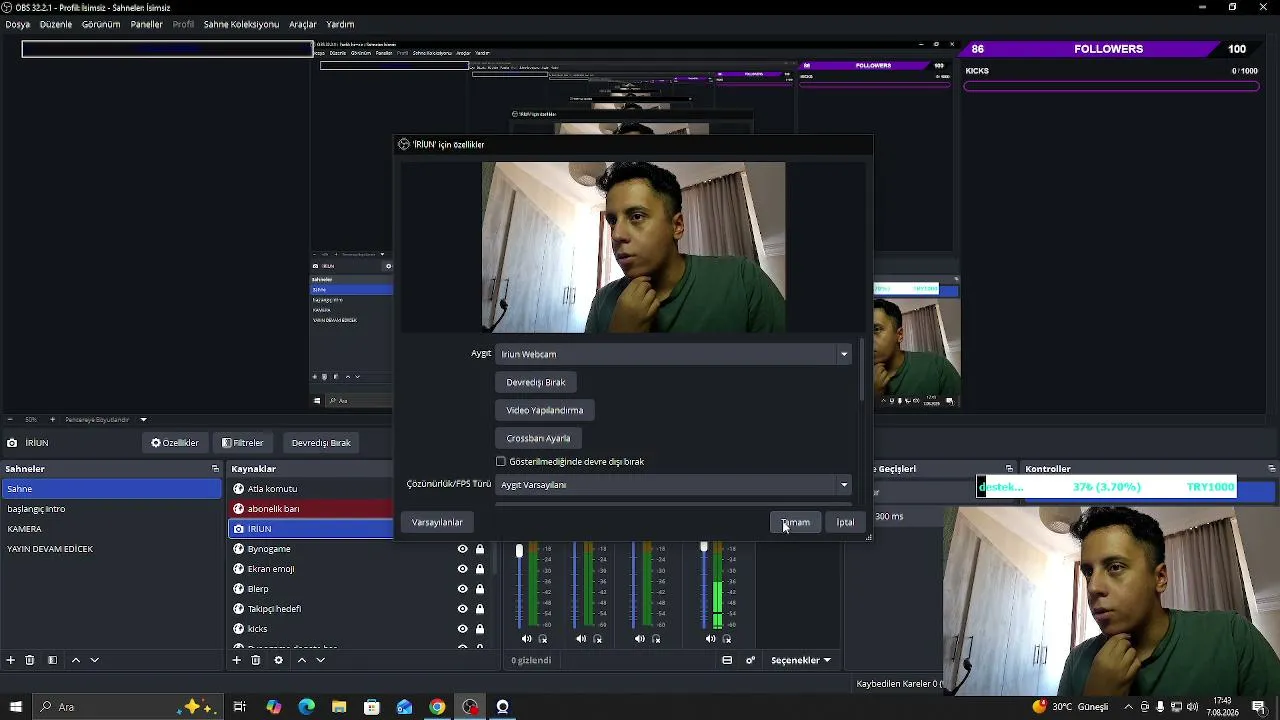Show hidden system tray icons
The image size is (1280, 720).
tap(1128, 707)
